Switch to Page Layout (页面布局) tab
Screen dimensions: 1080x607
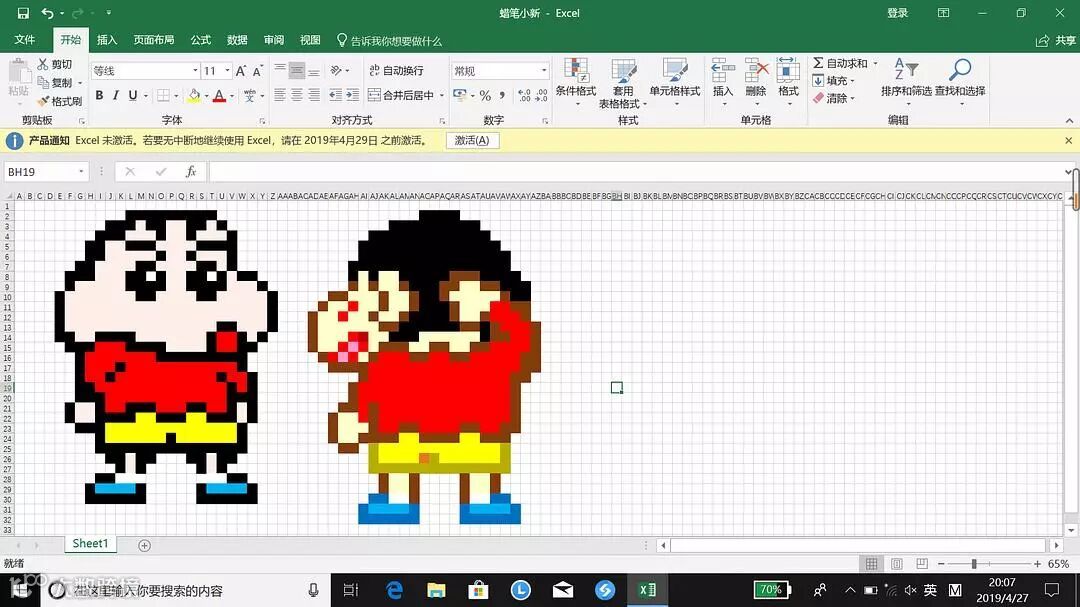pyautogui.click(x=154, y=40)
